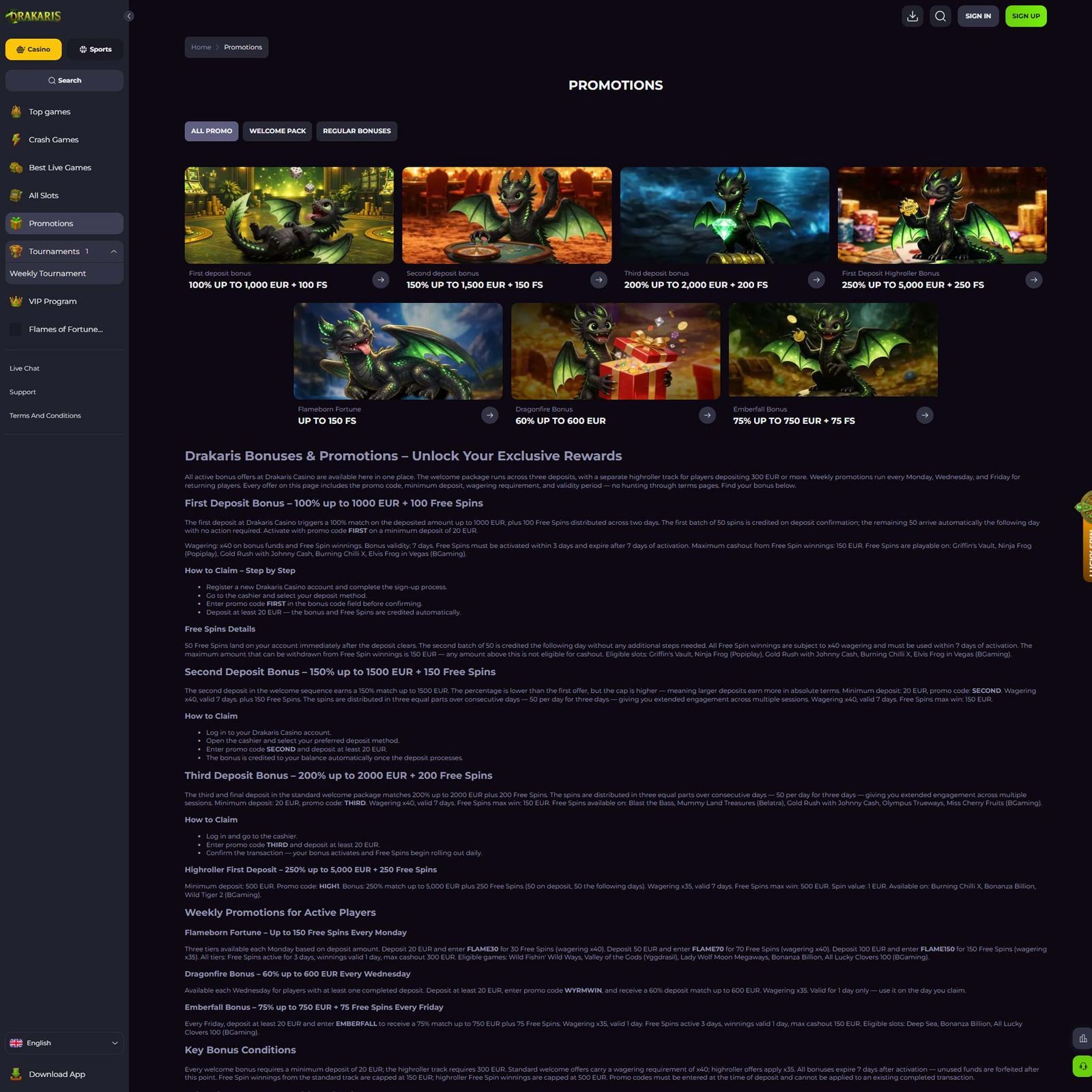
Task: Switch to Sports mode
Action: pos(96,49)
